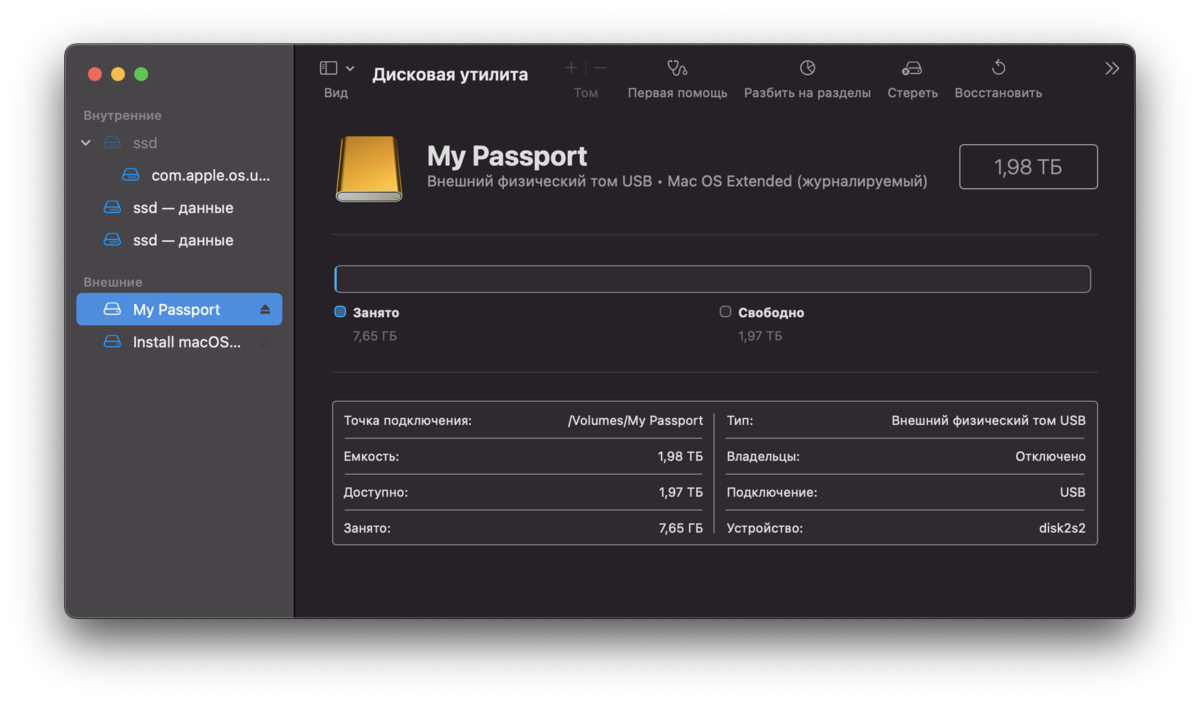Click the Свободно label in legend
The height and width of the screenshot is (704, 1200).
[x=771, y=313]
